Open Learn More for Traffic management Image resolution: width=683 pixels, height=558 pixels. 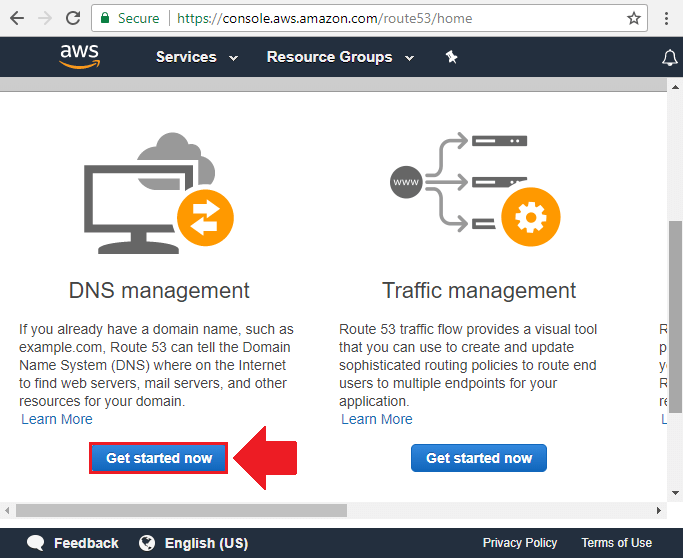click(x=377, y=419)
